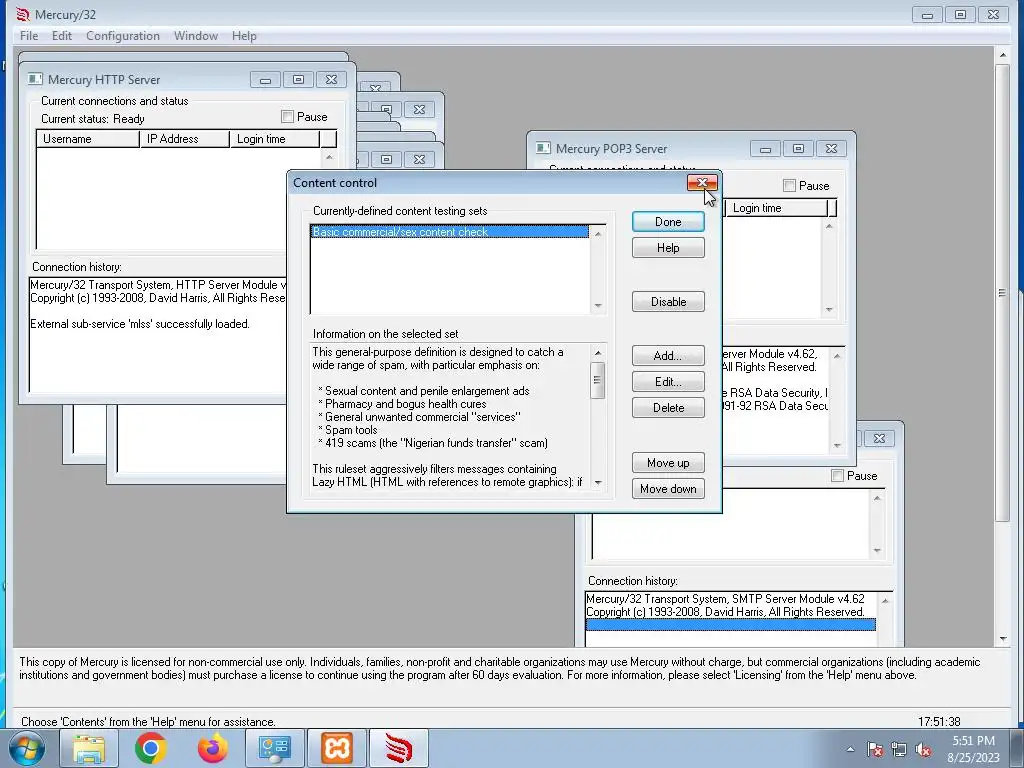Close the Mercury HTTP Server window

pos(332,80)
